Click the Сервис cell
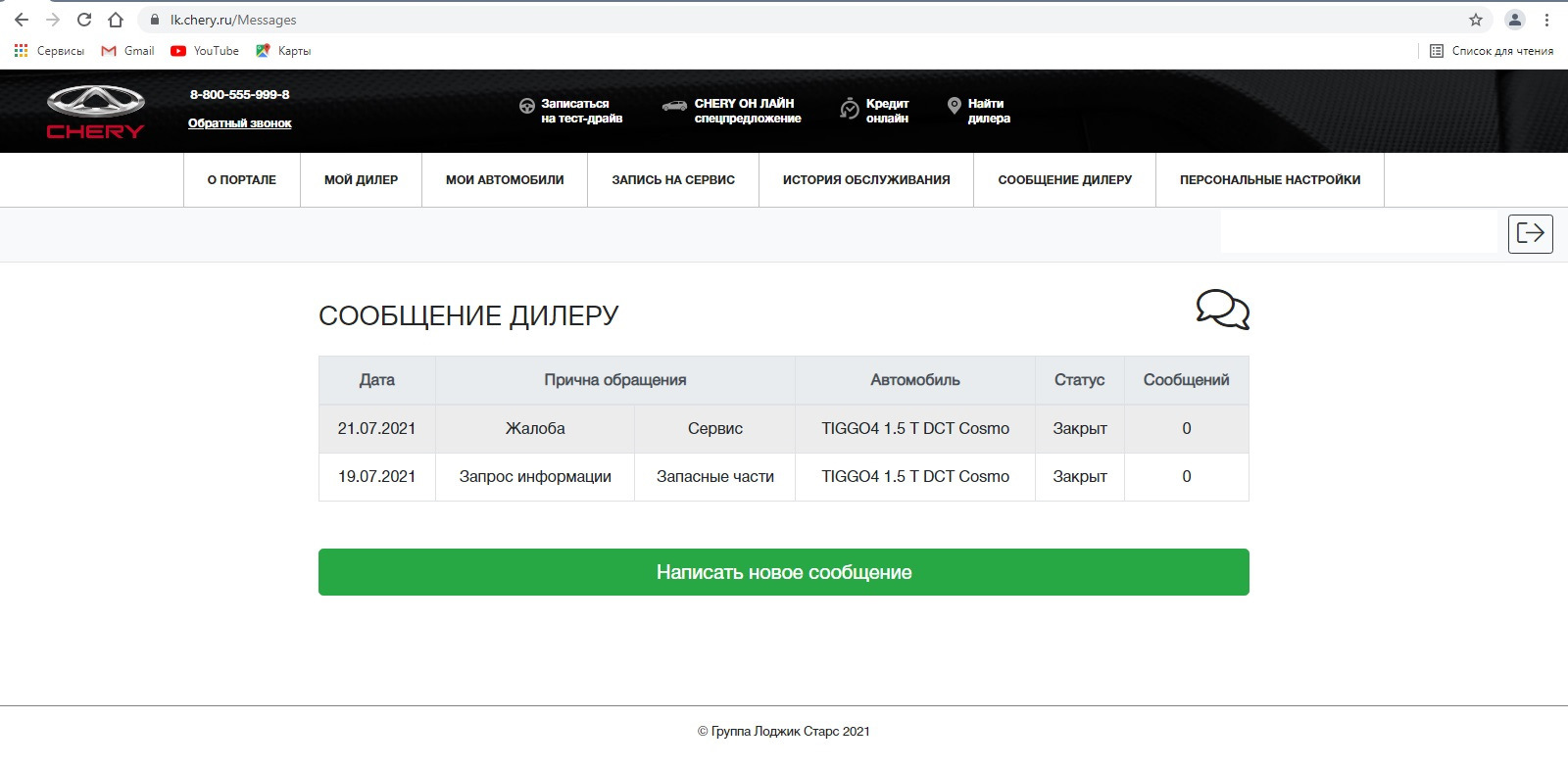The width and height of the screenshot is (1568, 768). pos(715,428)
